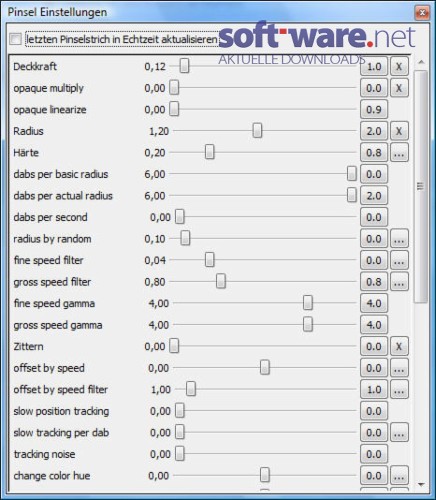
Task: Click the X button in the Zittern row
Action: pyautogui.click(x=399, y=347)
